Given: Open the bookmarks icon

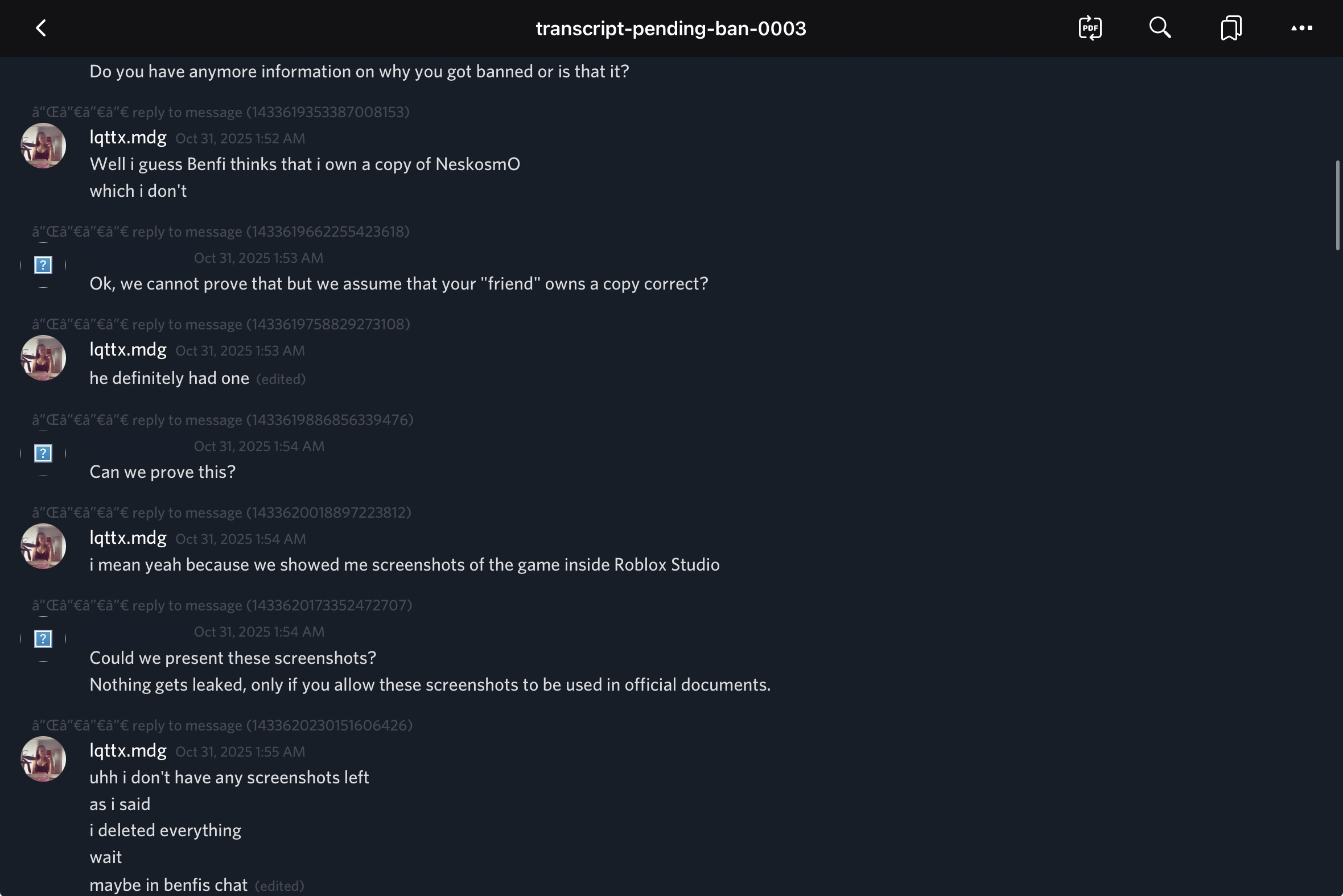Looking at the screenshot, I should coord(1231,28).
